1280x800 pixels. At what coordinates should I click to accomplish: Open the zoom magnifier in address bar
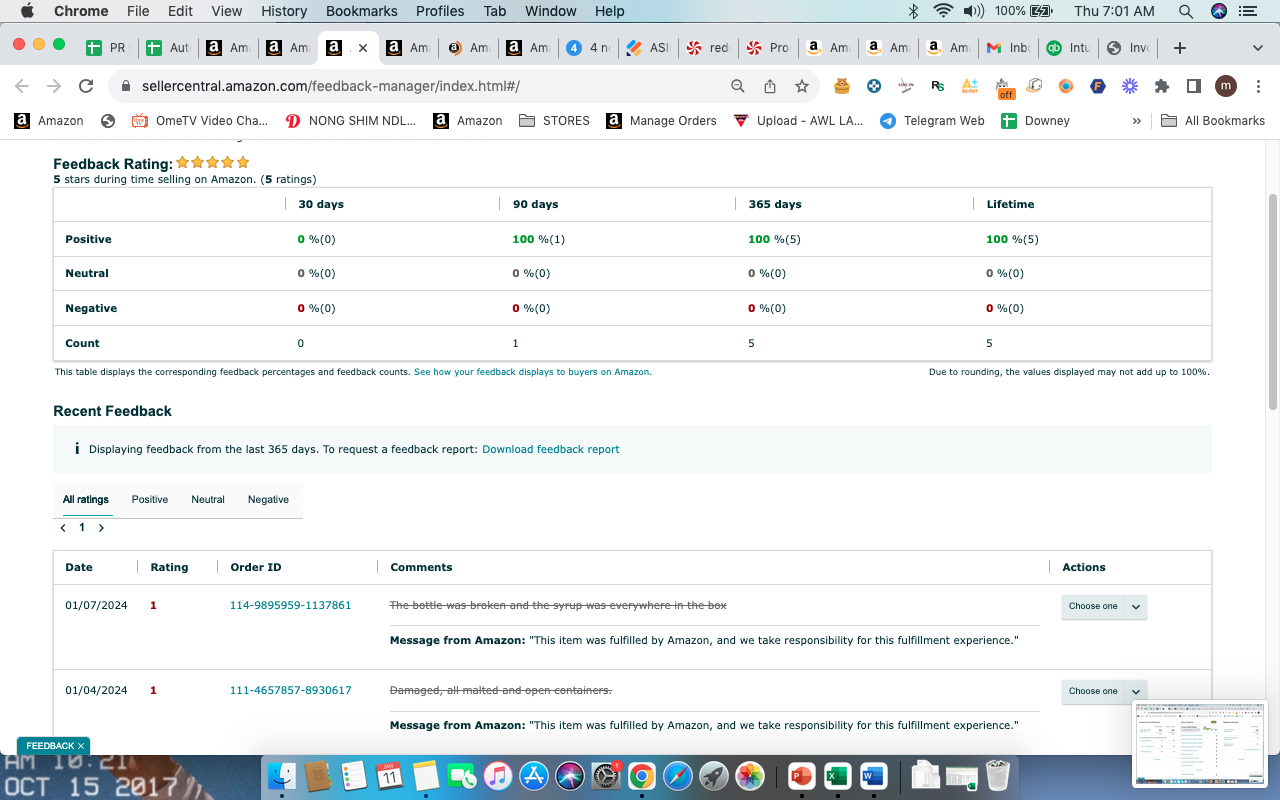(x=738, y=87)
